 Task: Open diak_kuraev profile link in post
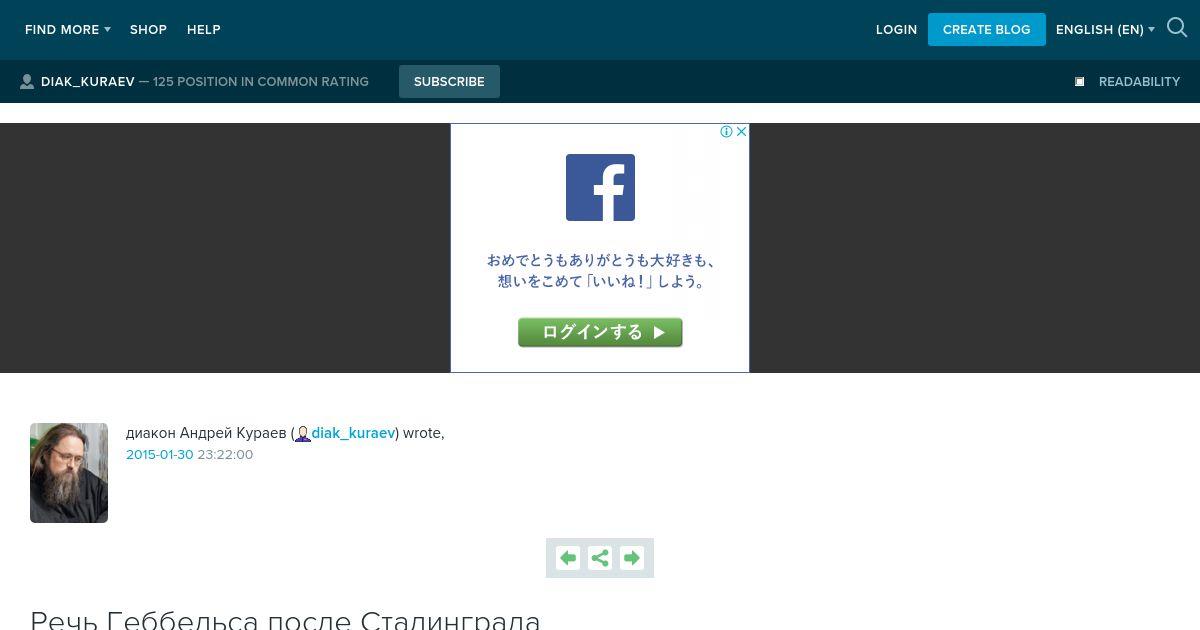click(353, 433)
